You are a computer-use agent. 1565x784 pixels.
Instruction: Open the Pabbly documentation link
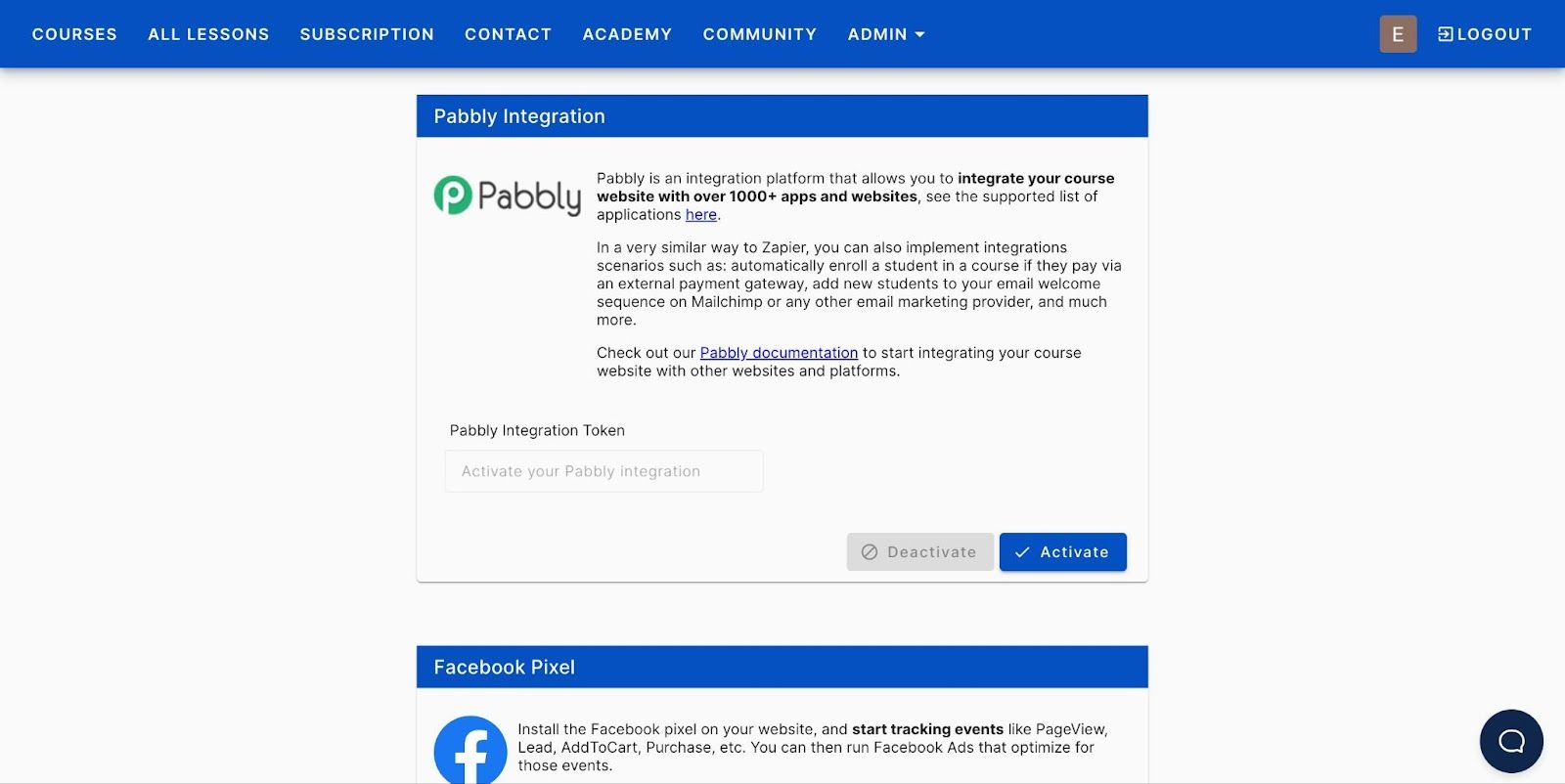pos(778,353)
